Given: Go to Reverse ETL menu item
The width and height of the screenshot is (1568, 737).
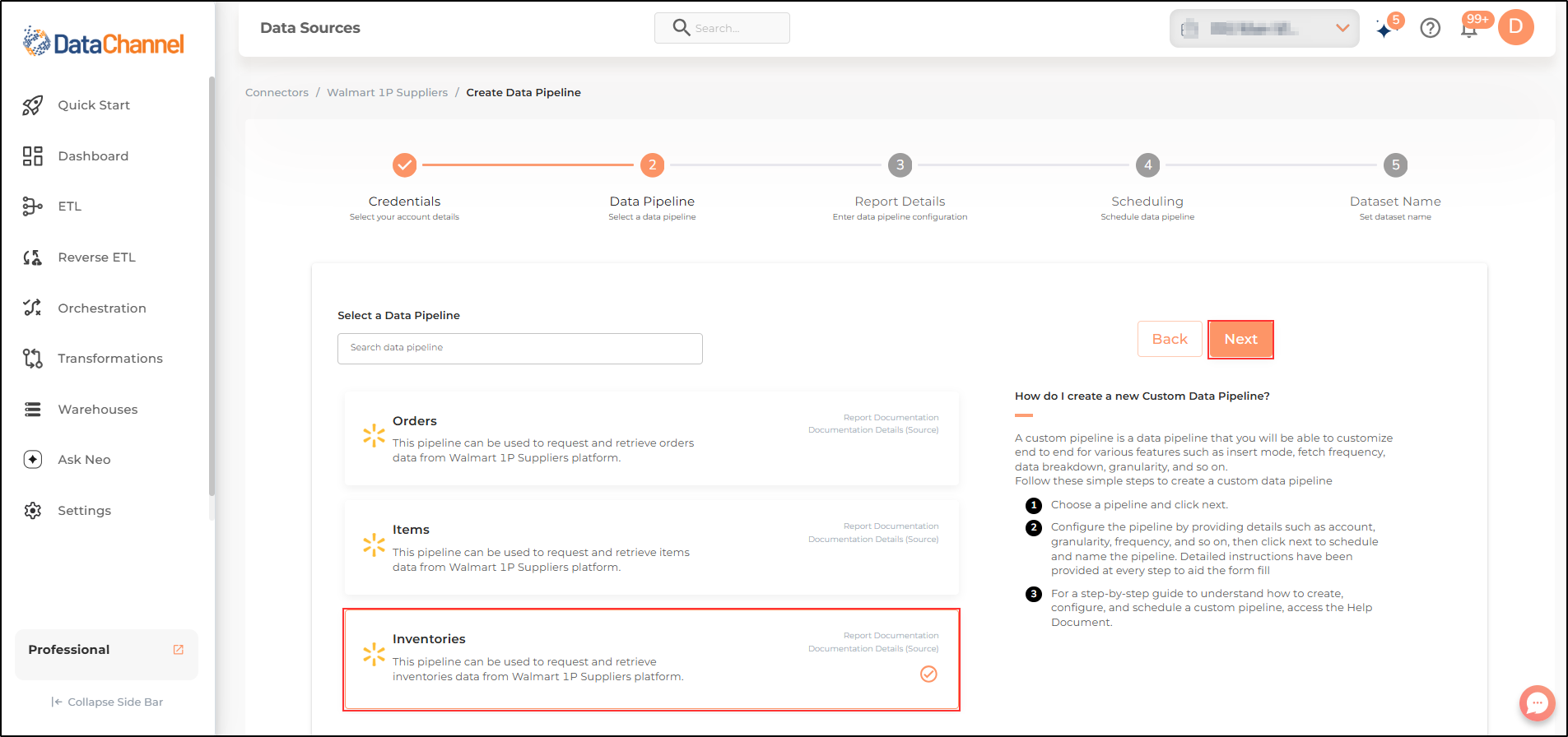Looking at the screenshot, I should 96,257.
